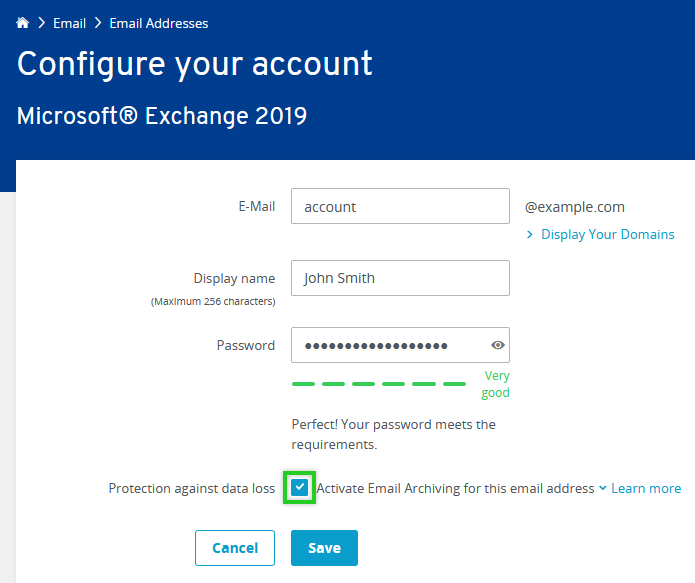
Task: Focus the Display name field John Smith
Action: coord(400,278)
